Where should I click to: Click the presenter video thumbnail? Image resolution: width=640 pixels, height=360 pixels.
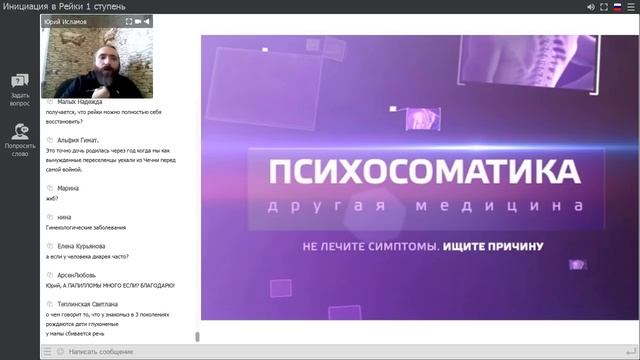pyautogui.click(x=97, y=63)
